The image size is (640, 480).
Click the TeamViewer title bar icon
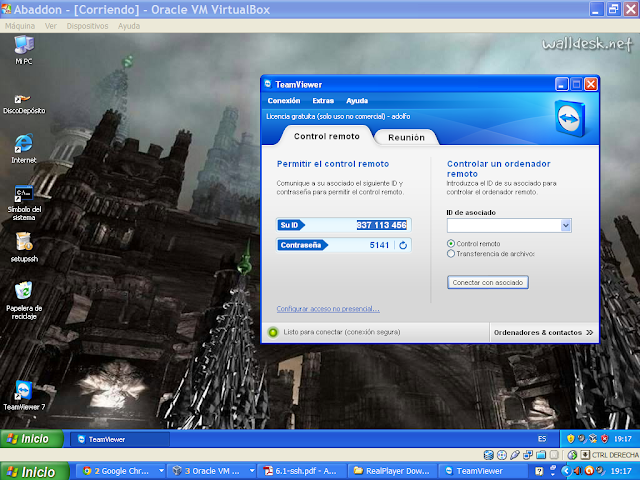click(x=268, y=84)
